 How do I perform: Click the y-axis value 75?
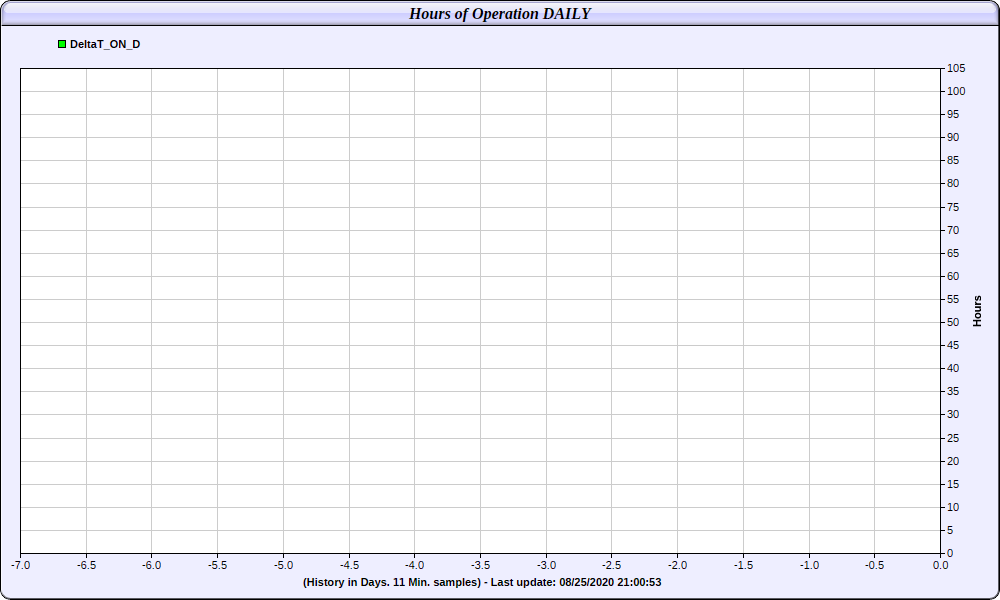pyautogui.click(x=953, y=207)
